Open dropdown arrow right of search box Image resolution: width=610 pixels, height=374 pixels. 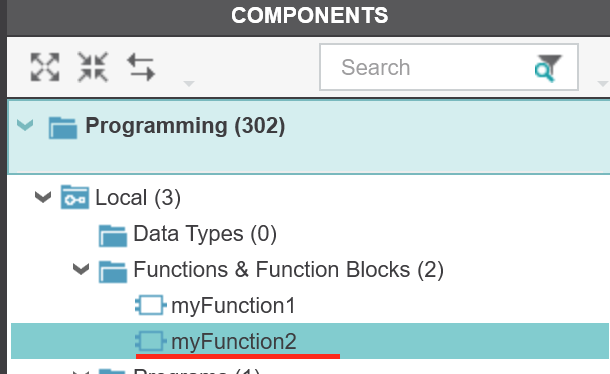coord(603,84)
